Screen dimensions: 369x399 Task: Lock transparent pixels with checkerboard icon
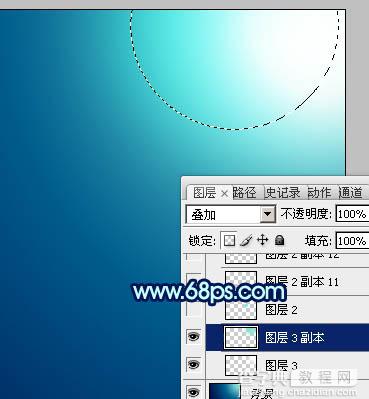coord(229,240)
